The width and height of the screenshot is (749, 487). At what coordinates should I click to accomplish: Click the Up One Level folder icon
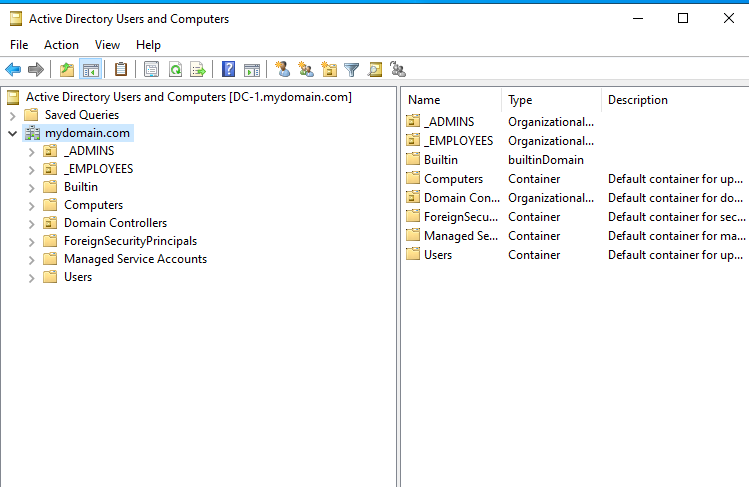(x=67, y=70)
